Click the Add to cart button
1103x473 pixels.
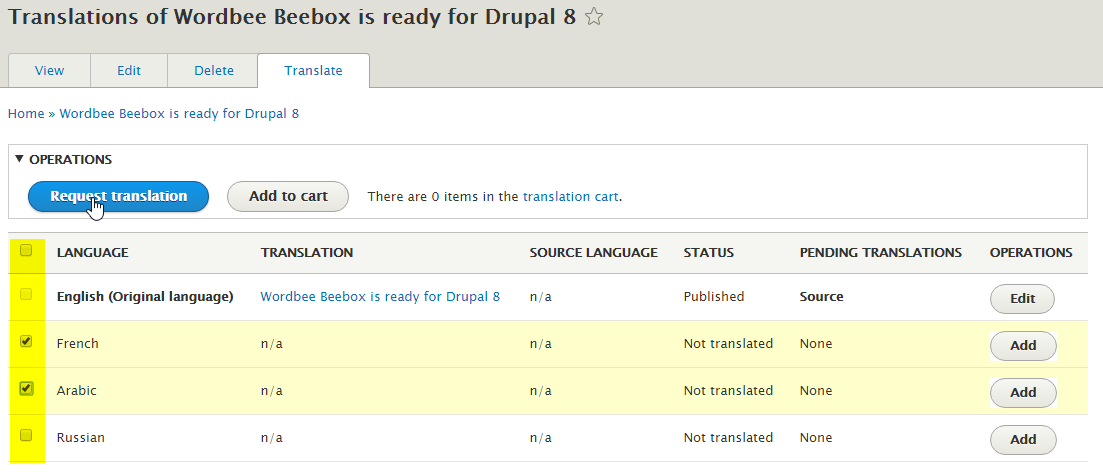288,197
